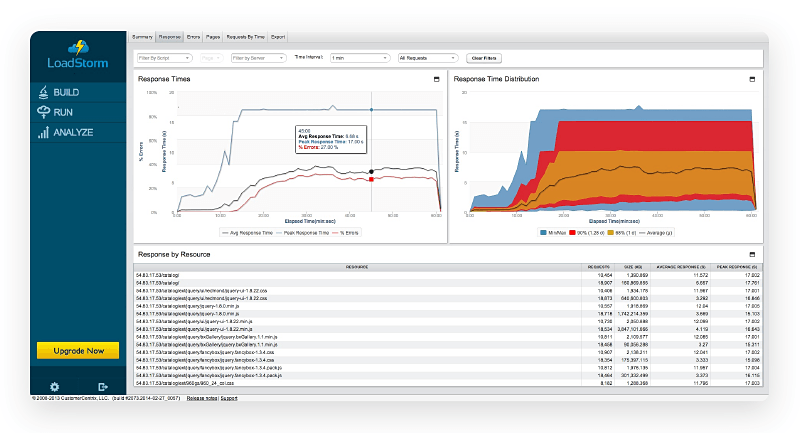Image resolution: width=800 pixels, height=433 pixels.
Task: Sort table by Average Response column
Action: tap(681, 267)
